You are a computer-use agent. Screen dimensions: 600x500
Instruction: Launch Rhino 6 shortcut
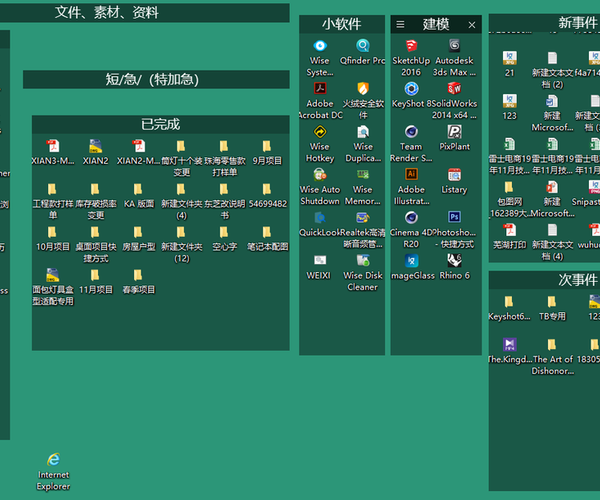coord(454,261)
